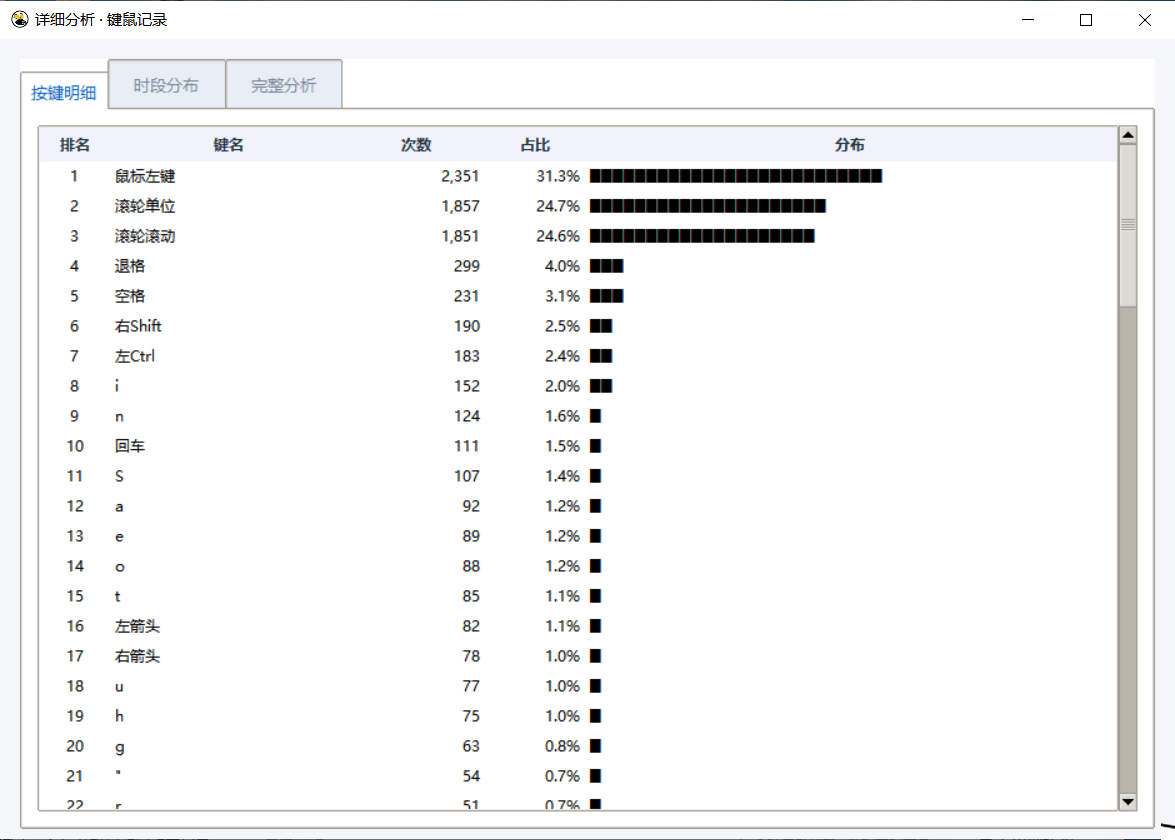
Task: Select the 右Shift row
Action: coord(578,326)
